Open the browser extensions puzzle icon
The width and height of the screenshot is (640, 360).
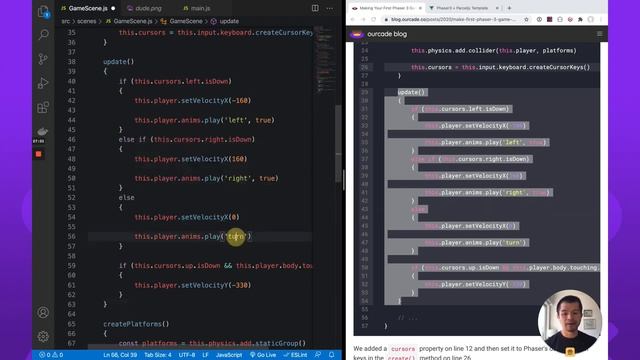click(x=580, y=19)
